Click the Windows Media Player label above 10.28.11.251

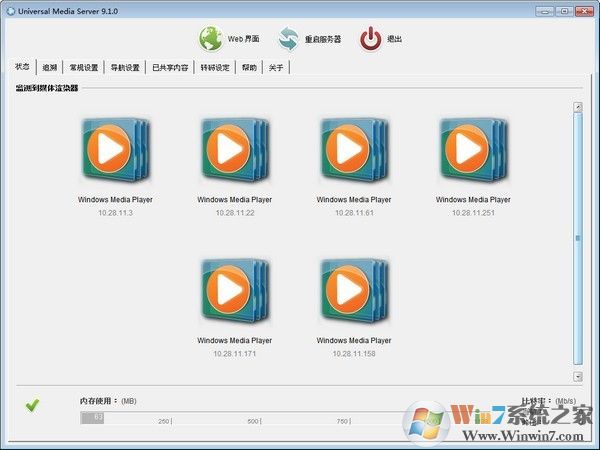[x=473, y=200]
